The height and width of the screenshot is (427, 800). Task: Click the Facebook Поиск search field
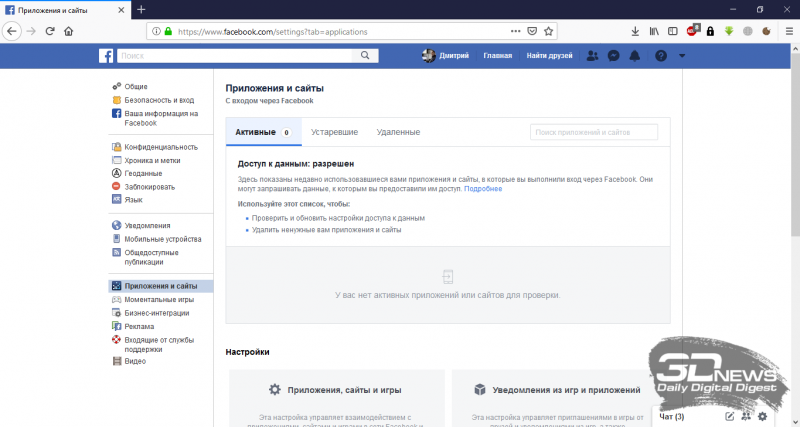pos(235,56)
